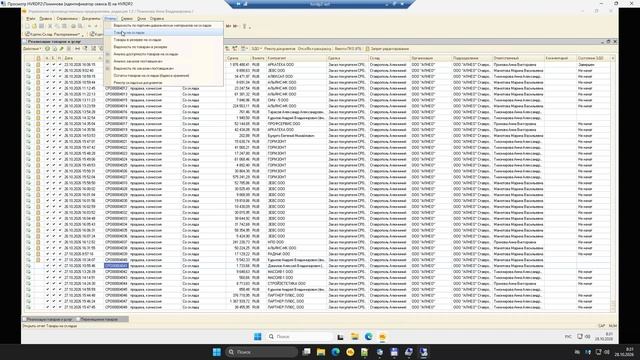Open the ЭДО dropdown in list toolbar

pos(256,49)
